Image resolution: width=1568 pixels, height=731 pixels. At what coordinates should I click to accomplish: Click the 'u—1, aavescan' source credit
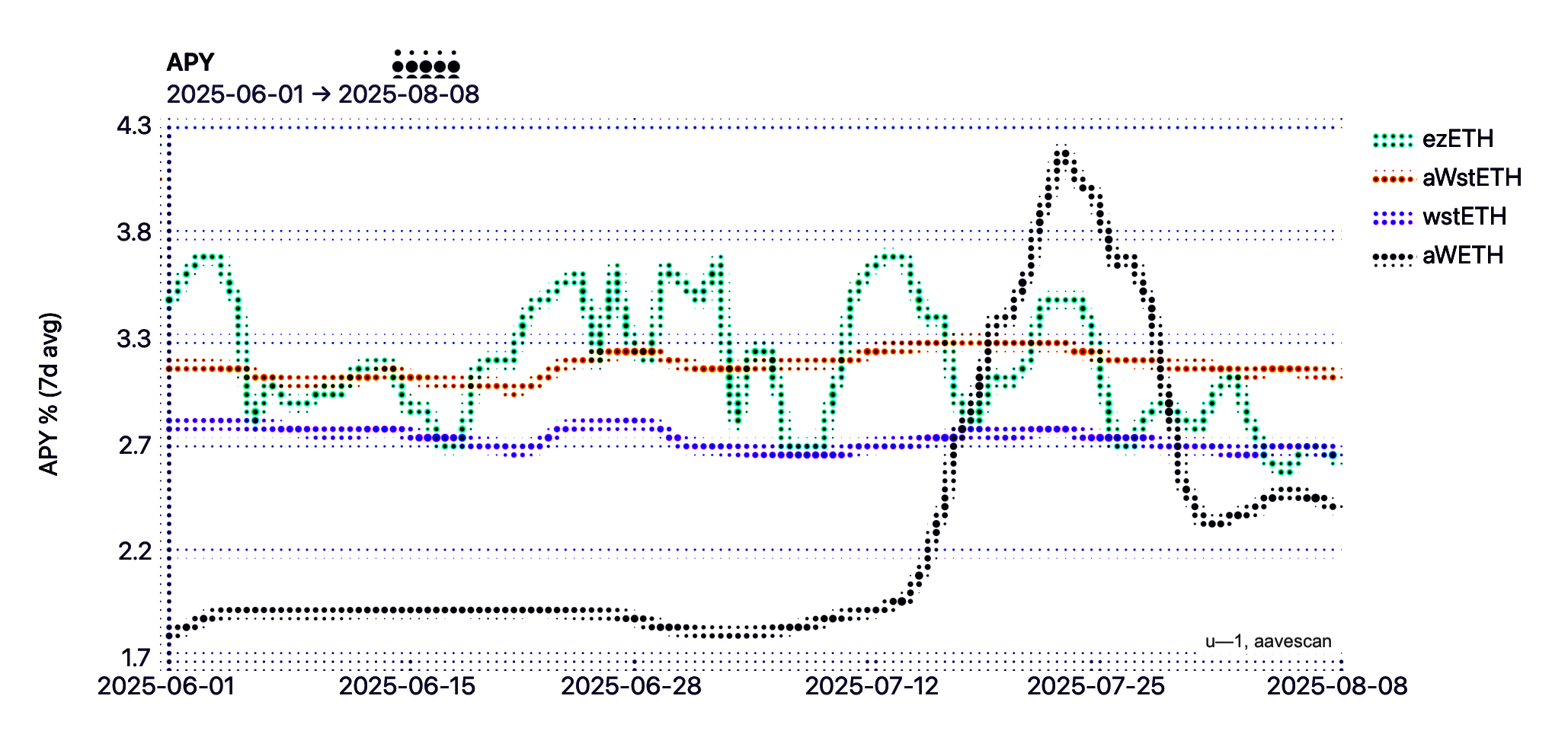coord(1269,641)
